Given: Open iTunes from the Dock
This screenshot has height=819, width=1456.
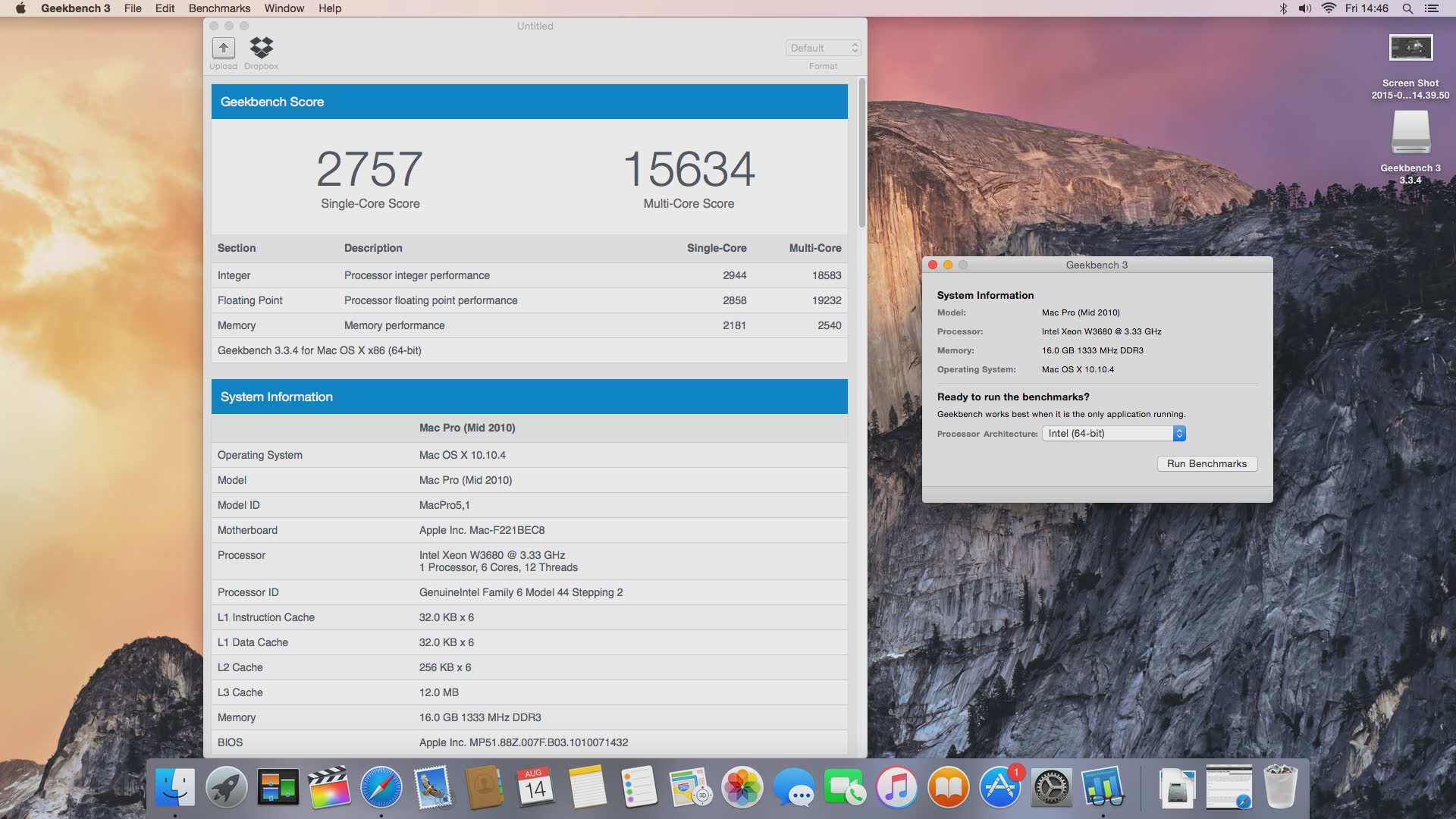Looking at the screenshot, I should tap(896, 787).
